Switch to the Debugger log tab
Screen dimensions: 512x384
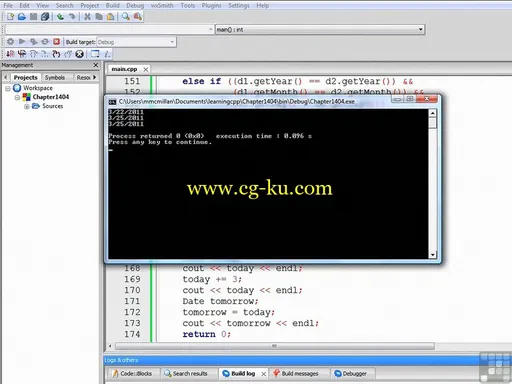tap(351, 374)
